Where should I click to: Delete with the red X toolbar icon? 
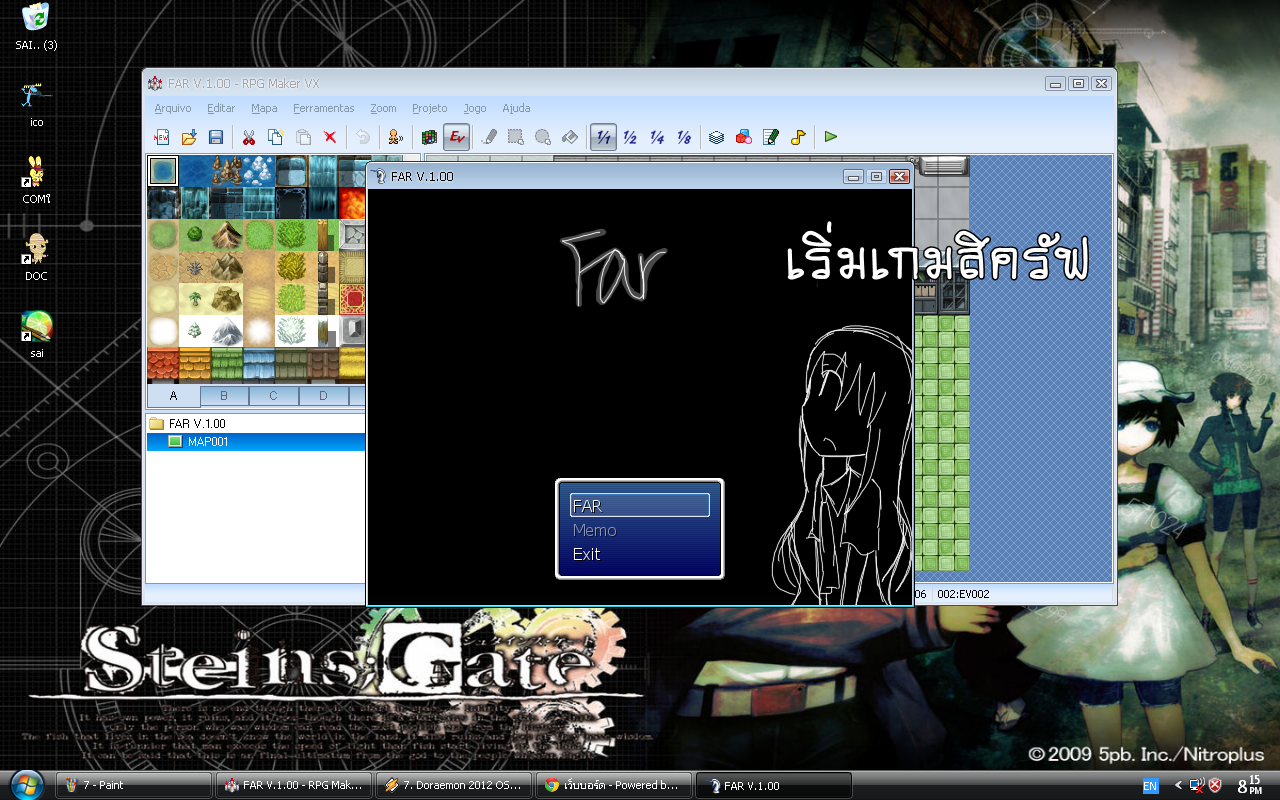[330, 137]
